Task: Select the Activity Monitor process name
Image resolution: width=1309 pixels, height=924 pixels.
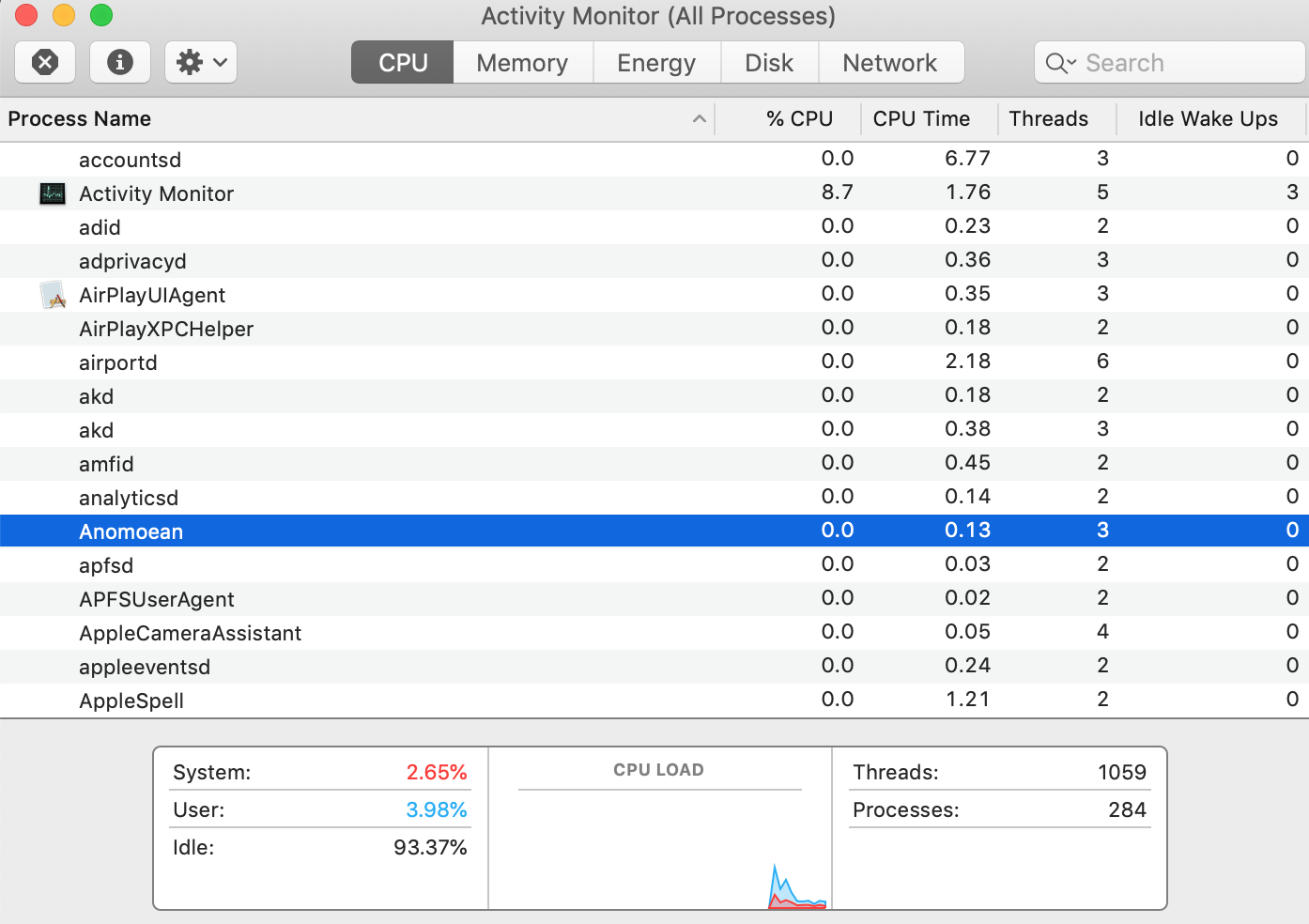Action: pyautogui.click(x=156, y=193)
